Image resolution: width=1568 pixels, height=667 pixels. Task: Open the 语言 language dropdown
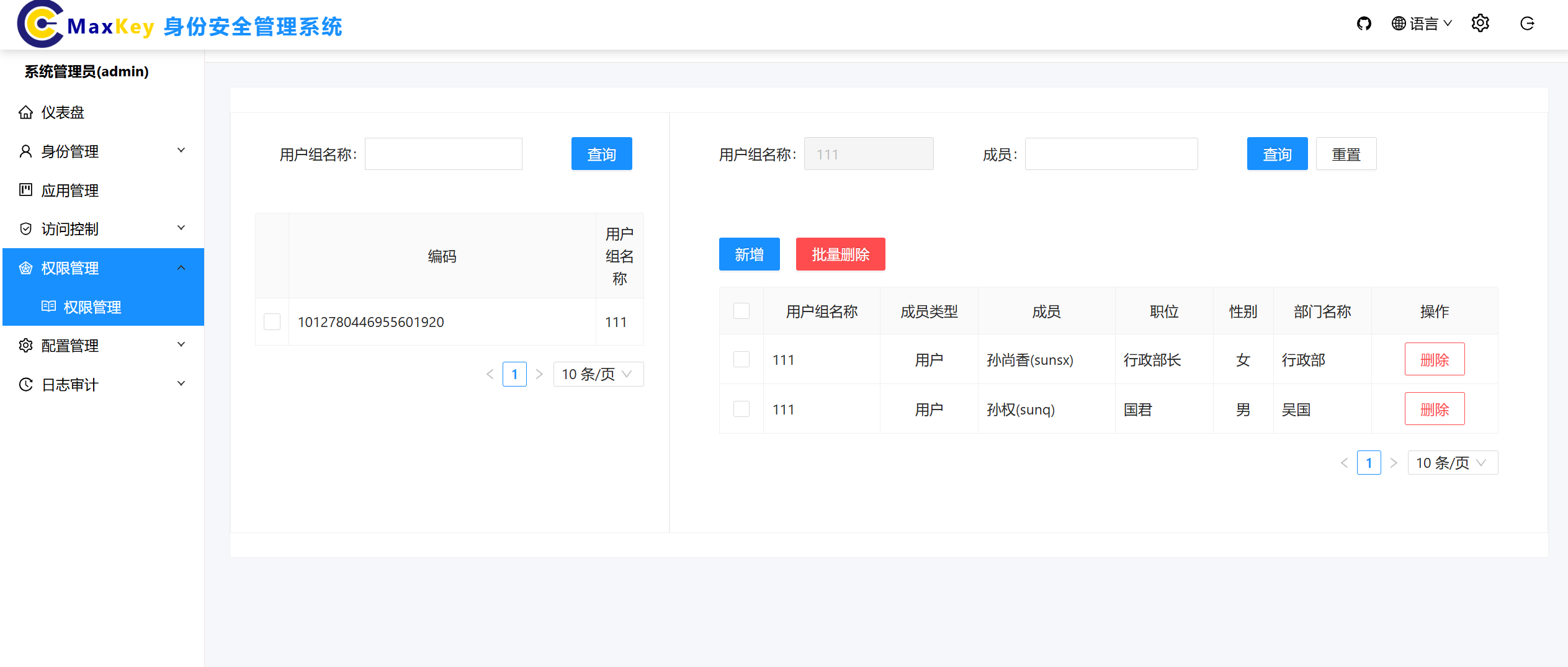pyautogui.click(x=1421, y=23)
